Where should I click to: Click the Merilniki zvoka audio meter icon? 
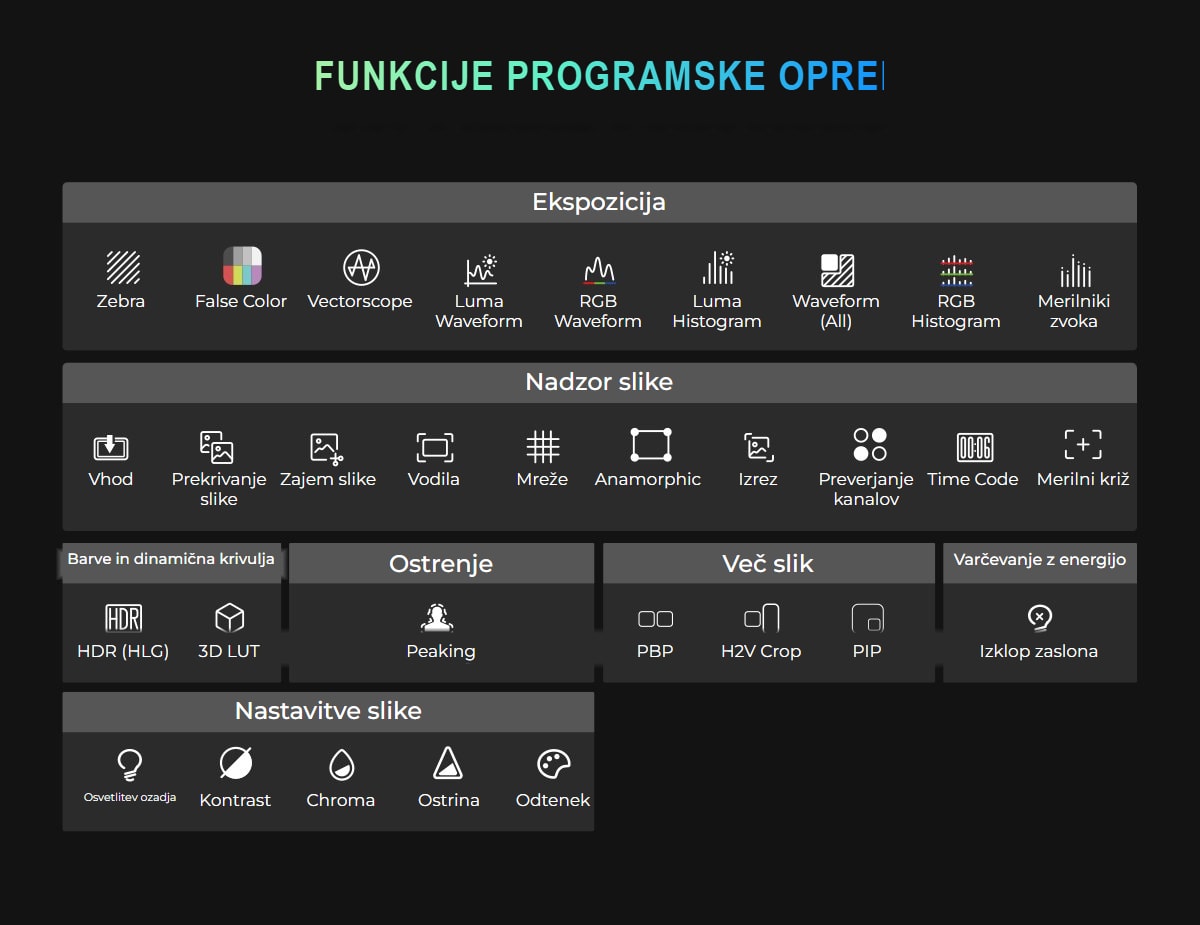click(1075, 270)
